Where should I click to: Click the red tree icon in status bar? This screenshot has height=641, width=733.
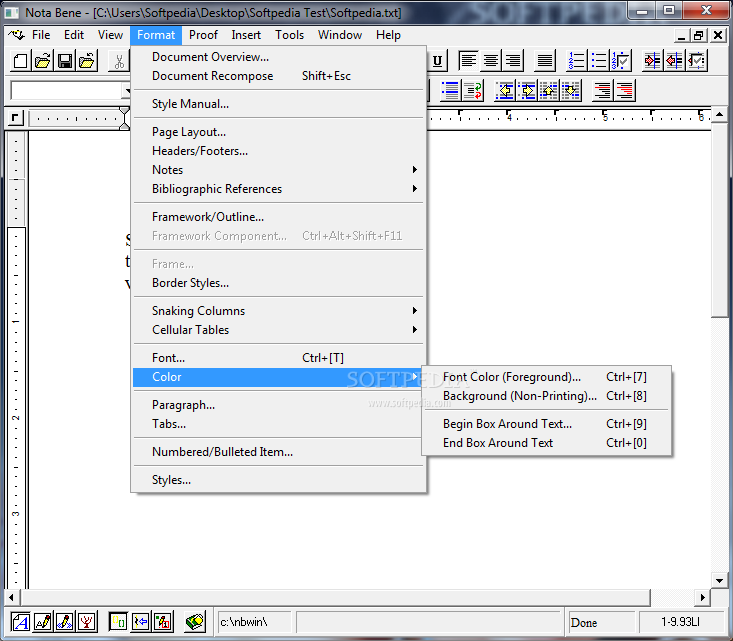click(86, 622)
